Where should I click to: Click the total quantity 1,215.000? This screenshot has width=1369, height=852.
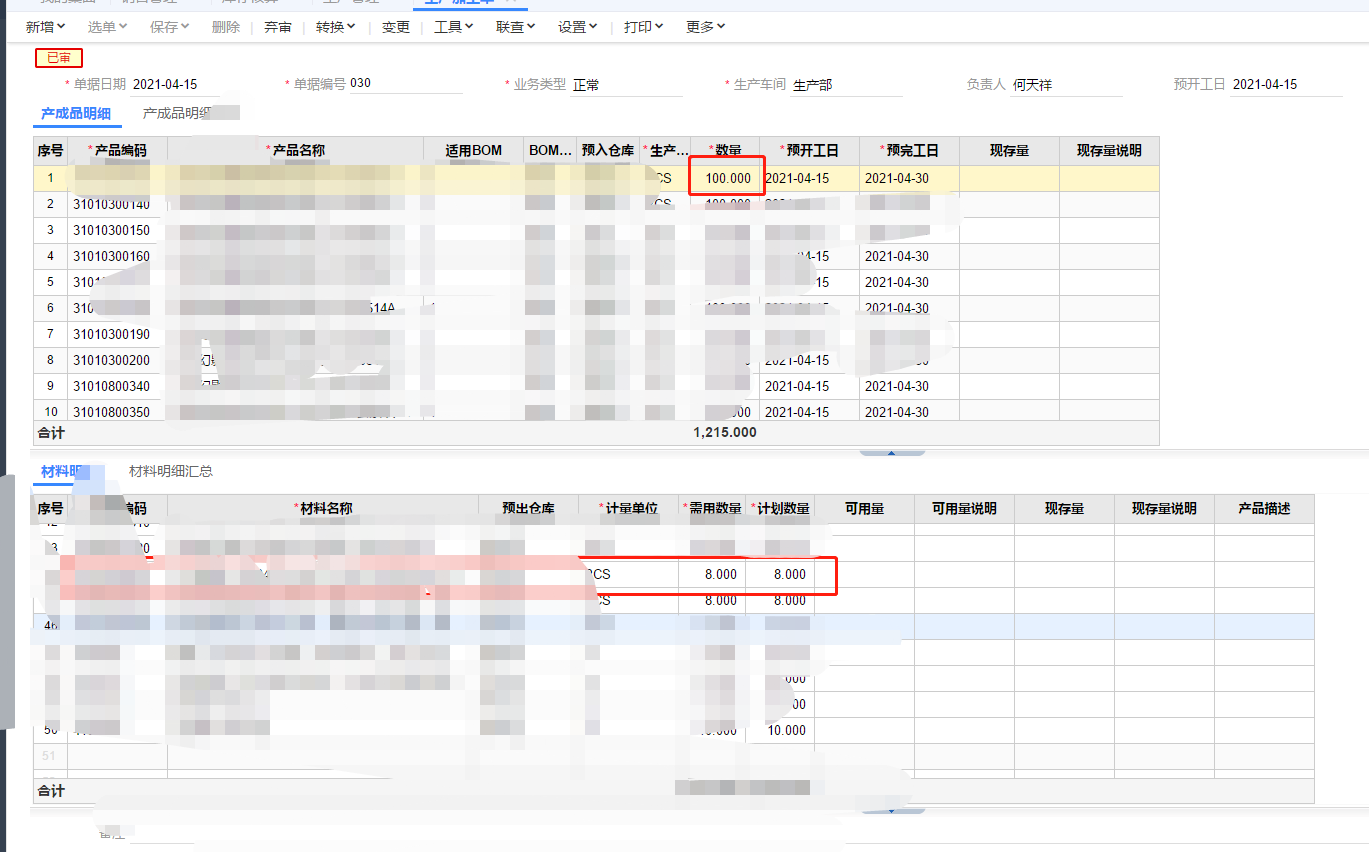tap(725, 433)
